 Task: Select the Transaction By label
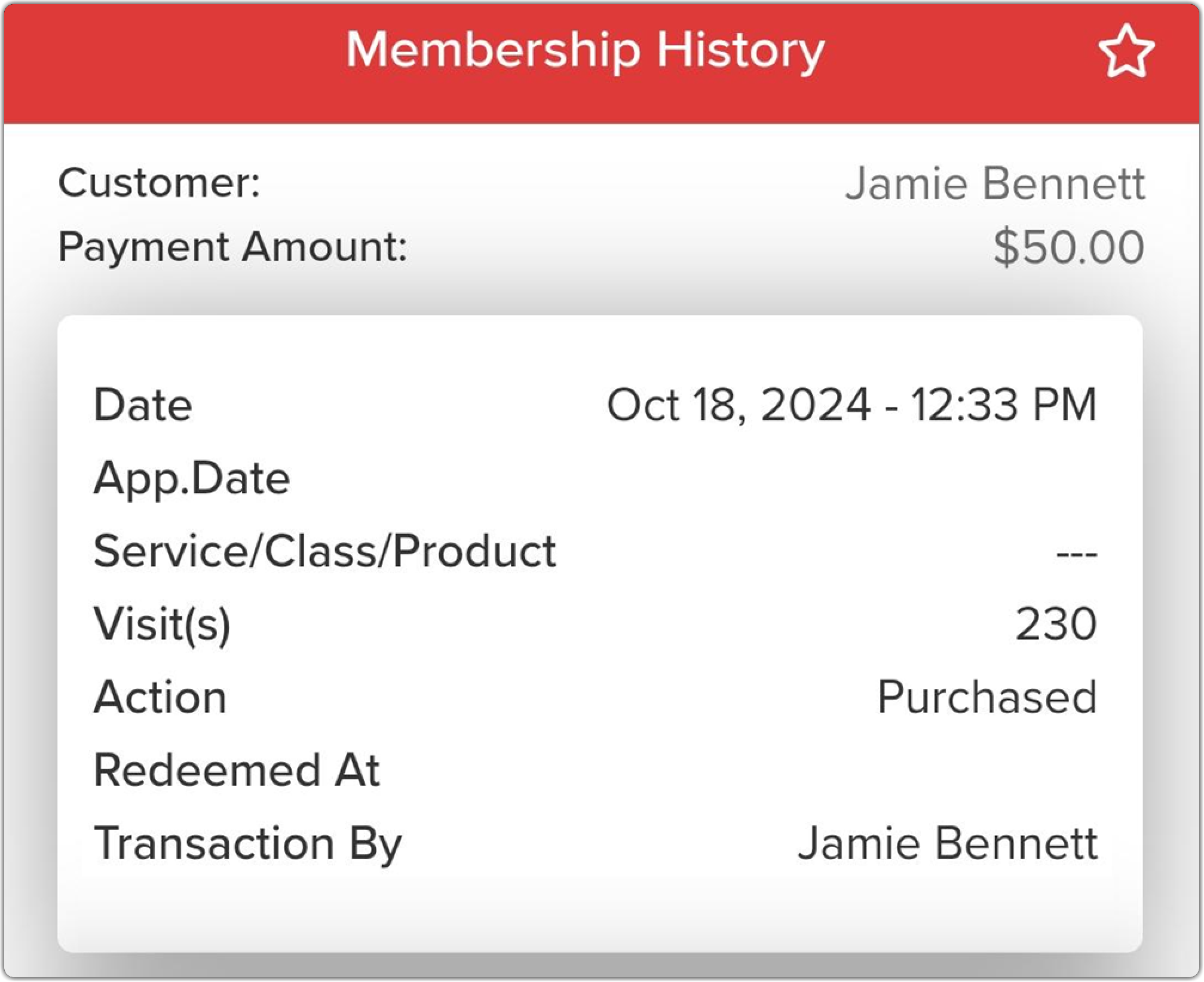(x=248, y=843)
